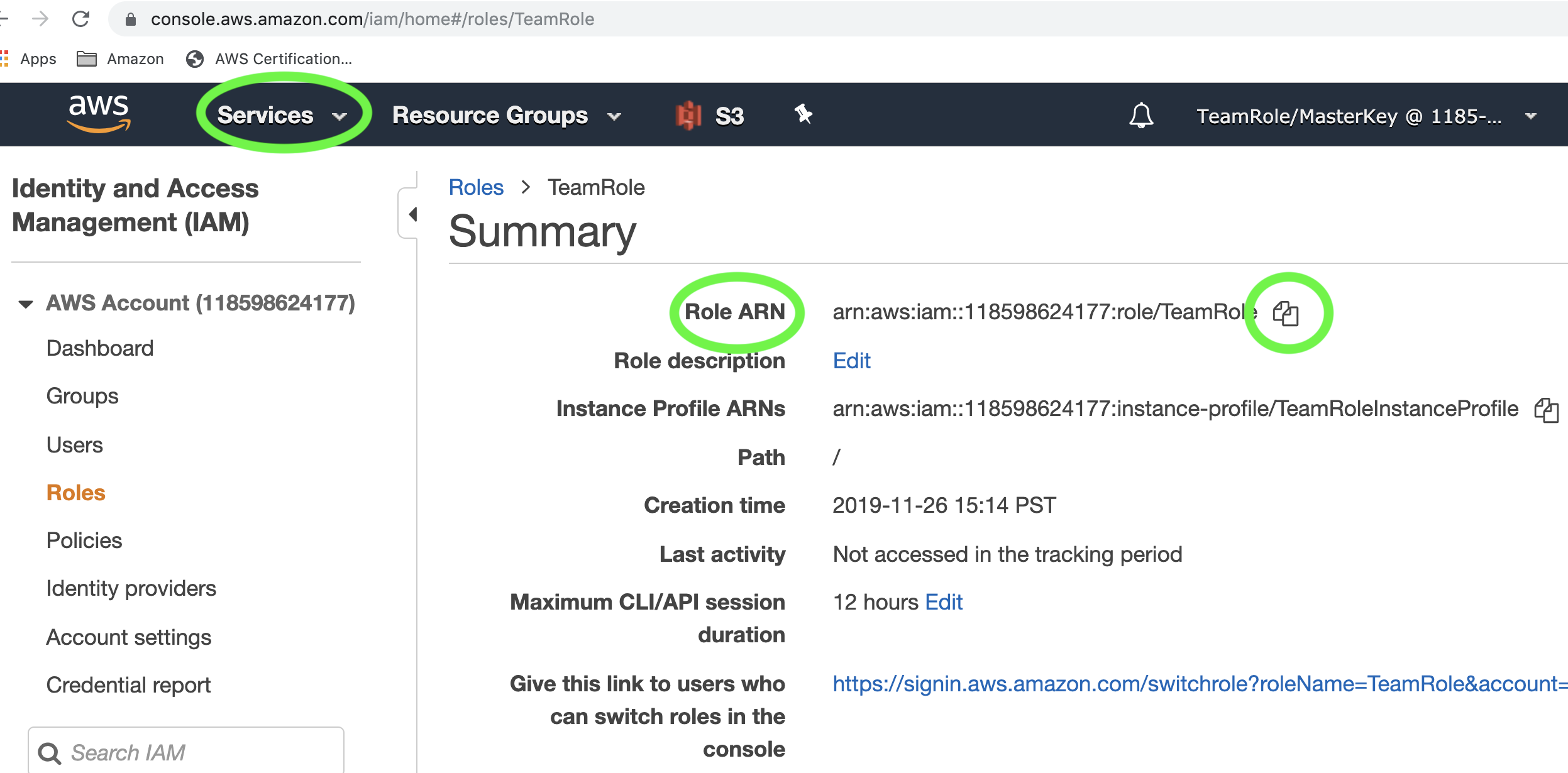Screen dimensions: 1568x773
Task: Click 'Not accessed in the tracking period'
Action: click(x=1007, y=554)
